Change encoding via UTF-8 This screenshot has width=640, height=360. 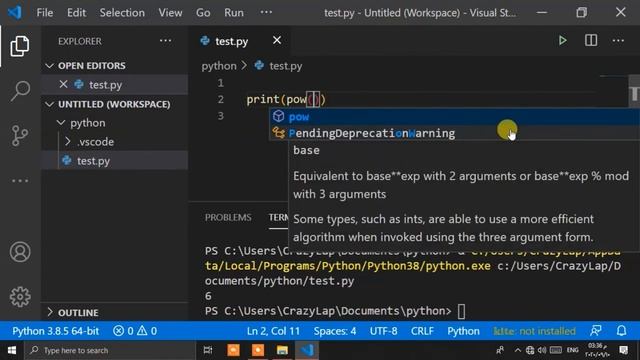tap(383, 331)
